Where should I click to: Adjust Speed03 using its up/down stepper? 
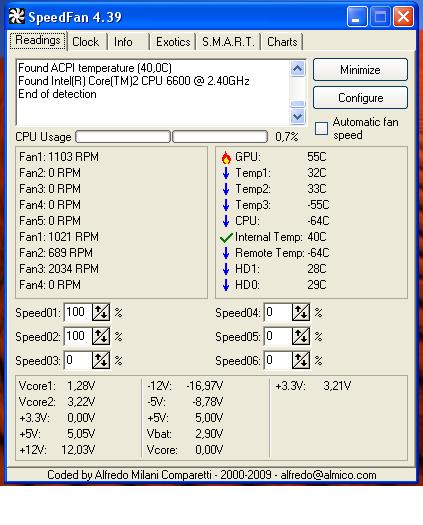click(101, 360)
